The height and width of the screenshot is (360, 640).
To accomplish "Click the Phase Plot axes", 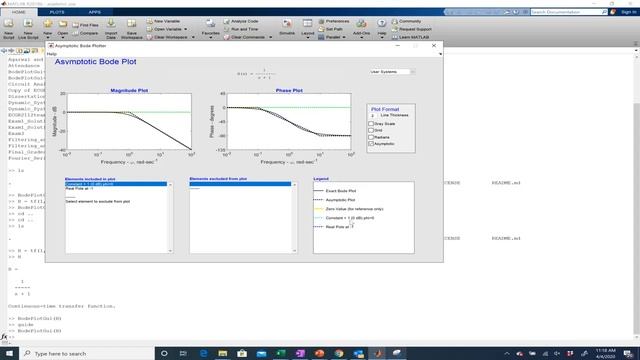I will point(289,121).
